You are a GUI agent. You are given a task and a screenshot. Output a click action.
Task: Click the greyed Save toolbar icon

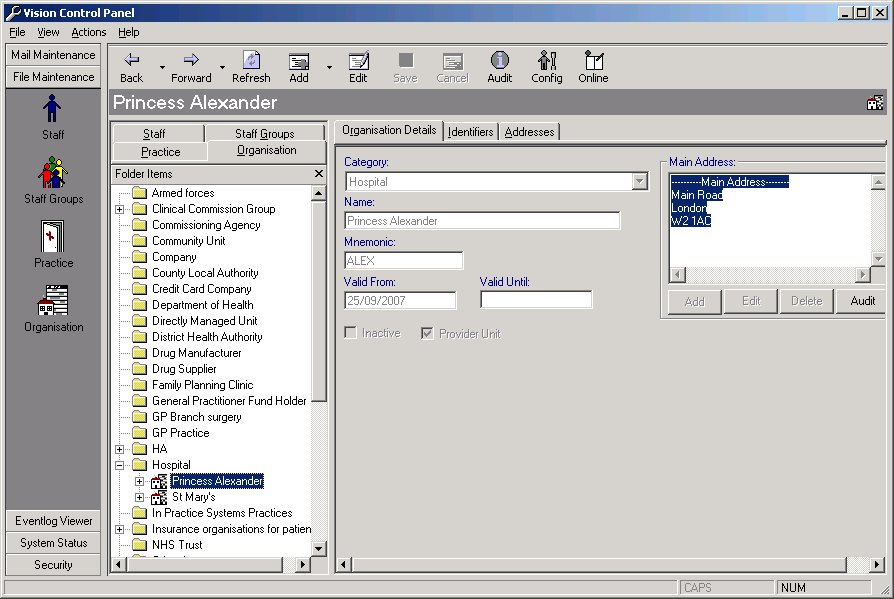pyautogui.click(x=405, y=60)
